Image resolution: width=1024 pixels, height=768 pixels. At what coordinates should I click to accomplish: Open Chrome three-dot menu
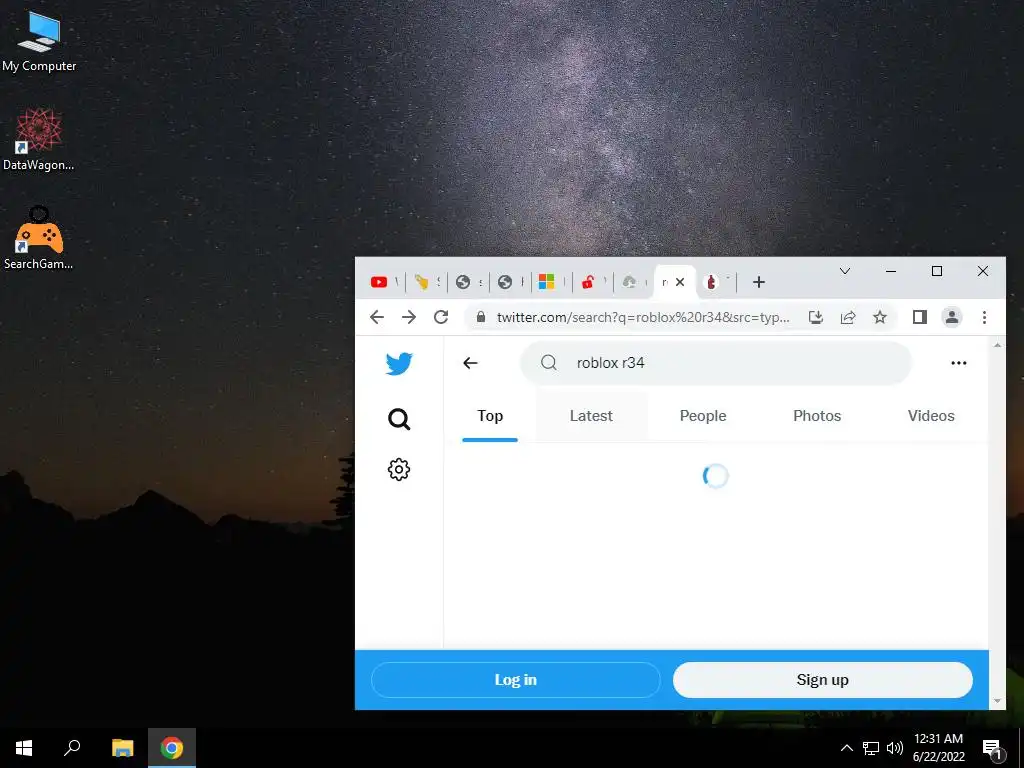[984, 317]
